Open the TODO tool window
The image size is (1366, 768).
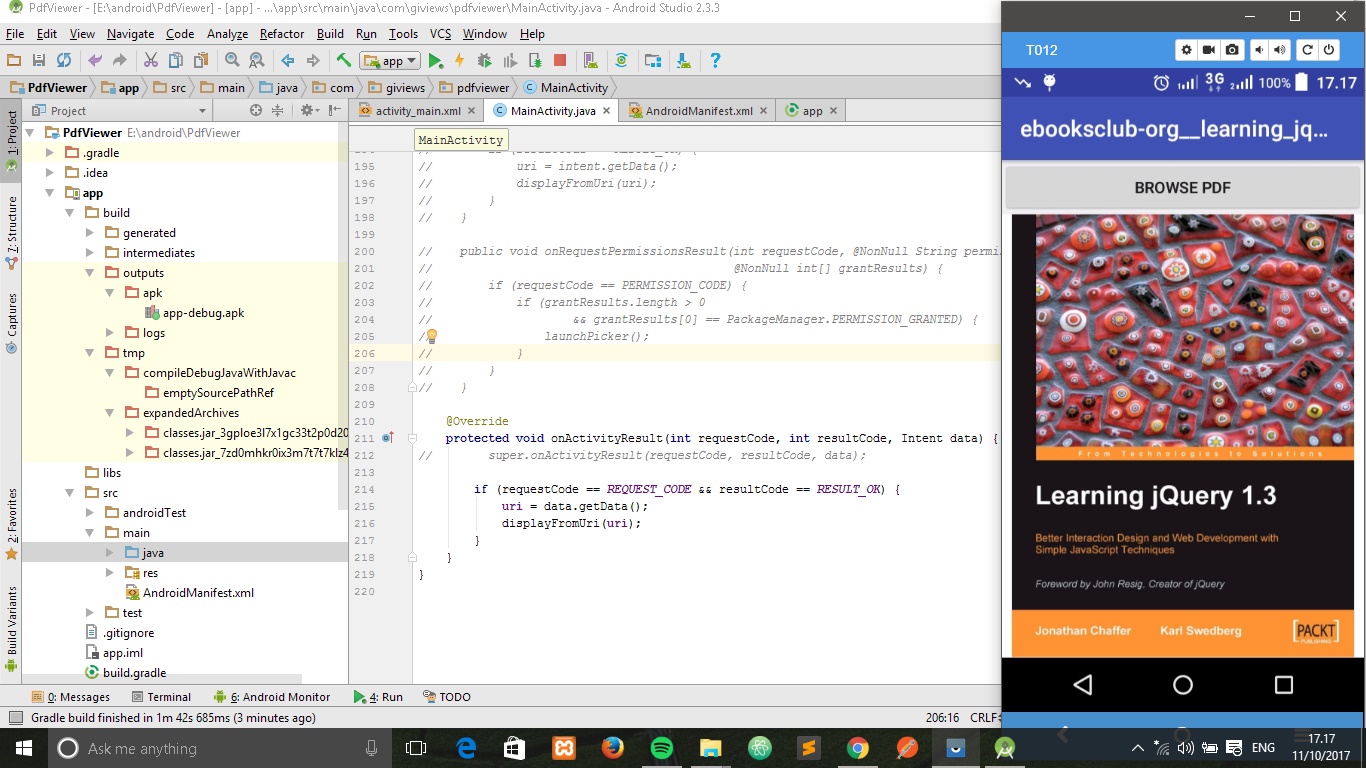click(446, 697)
